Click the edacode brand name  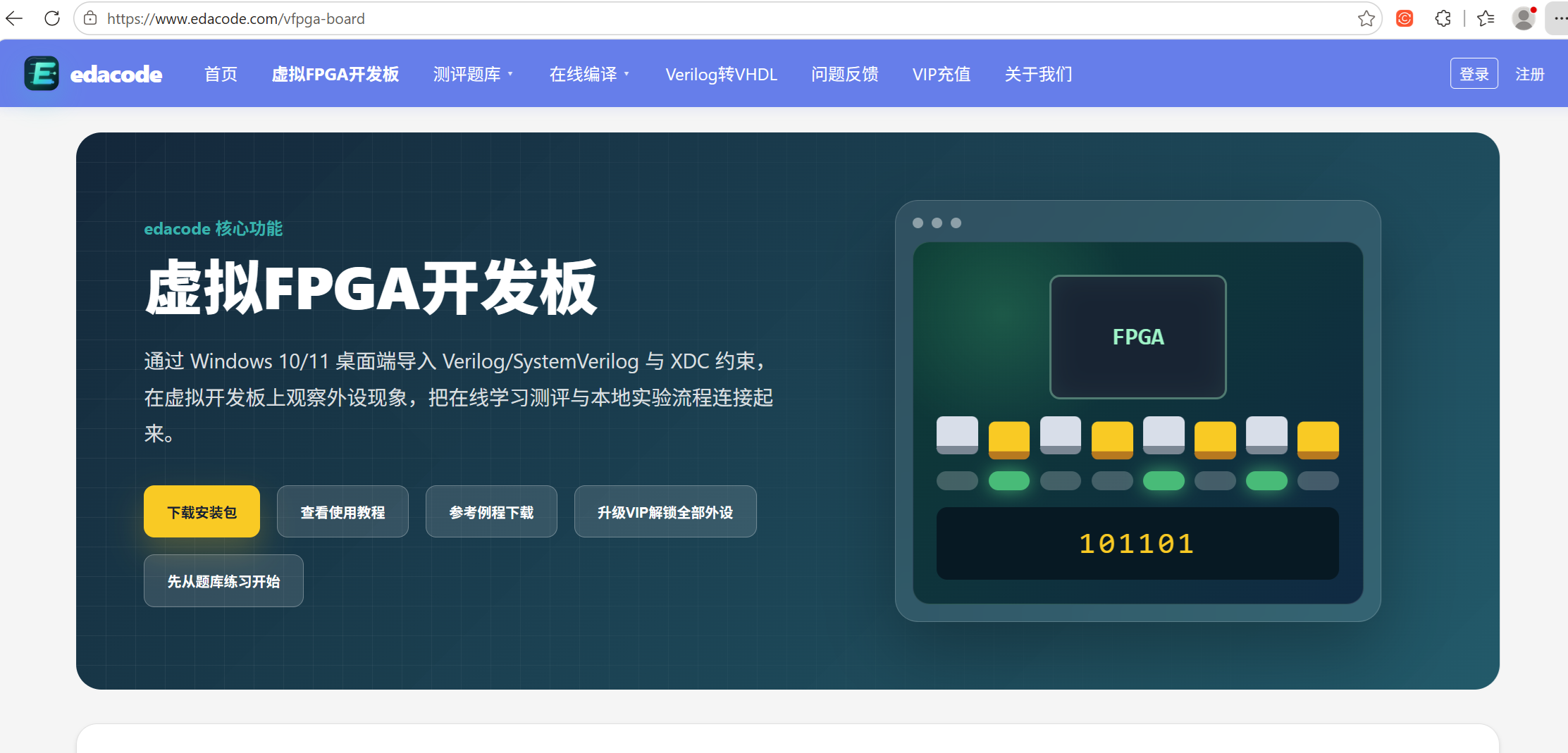pos(116,74)
